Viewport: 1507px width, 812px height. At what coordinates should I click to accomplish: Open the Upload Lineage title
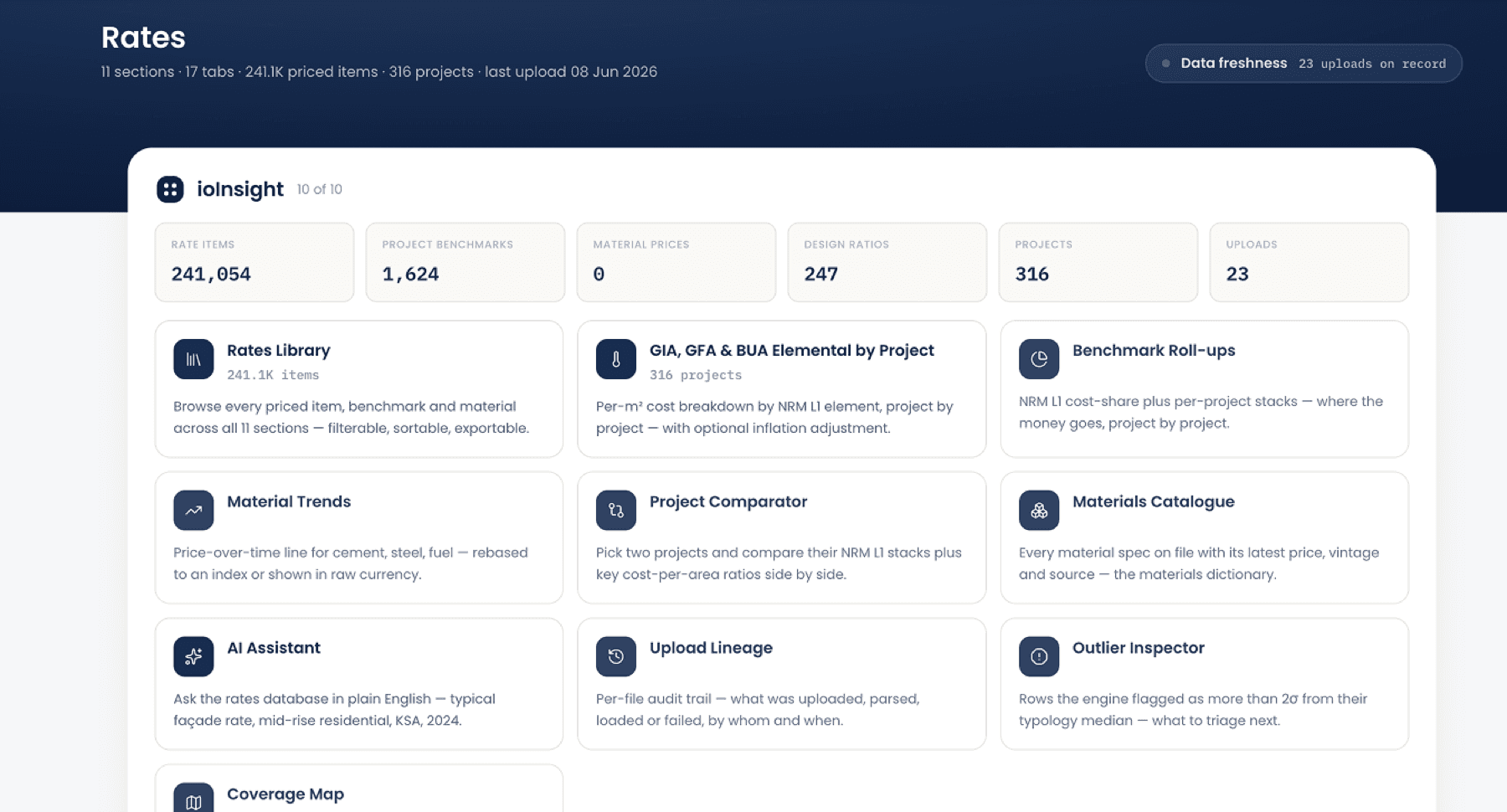[x=711, y=648]
